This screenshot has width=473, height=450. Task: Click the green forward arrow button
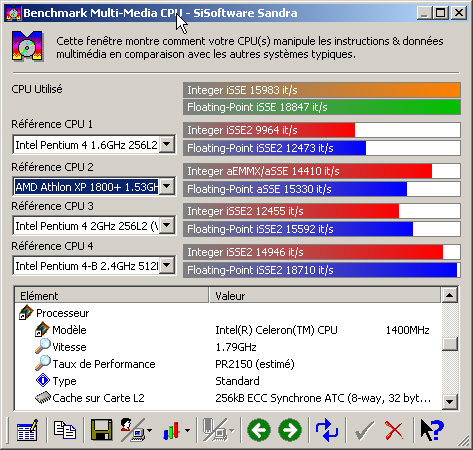coord(290,430)
